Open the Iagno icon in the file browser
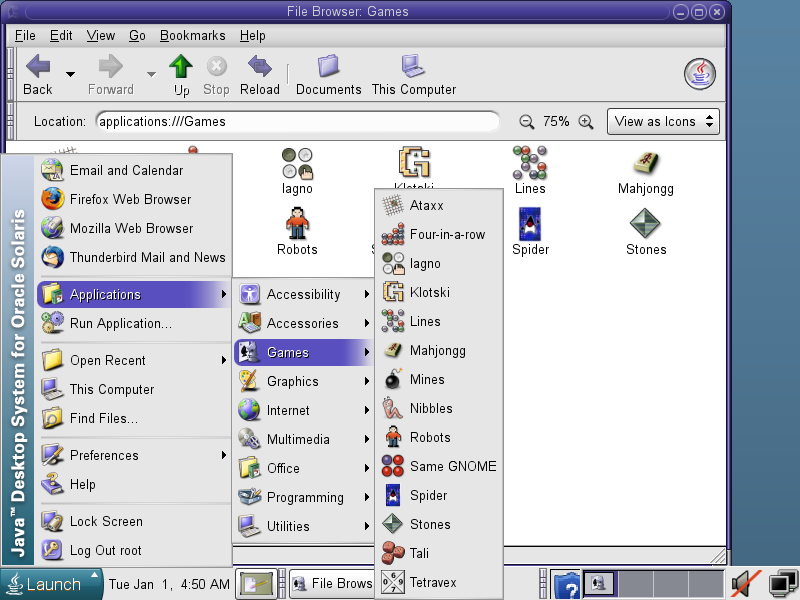The image size is (800, 600). point(297,164)
